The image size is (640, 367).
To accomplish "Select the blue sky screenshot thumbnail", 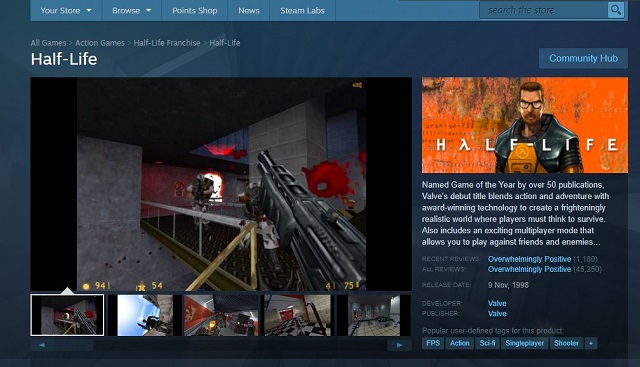I will click(145, 315).
